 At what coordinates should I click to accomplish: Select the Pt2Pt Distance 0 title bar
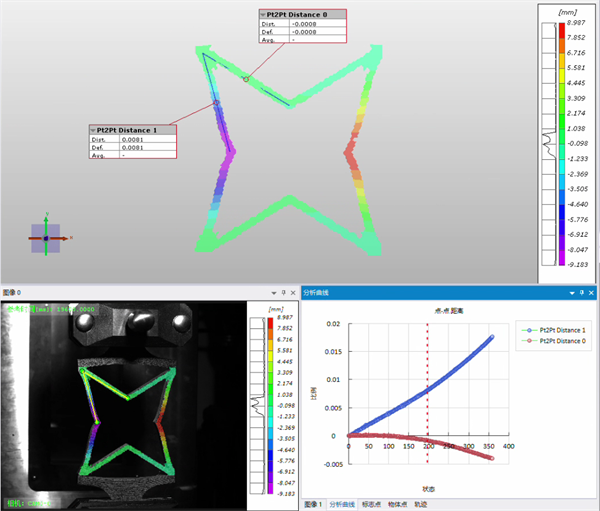(x=303, y=15)
